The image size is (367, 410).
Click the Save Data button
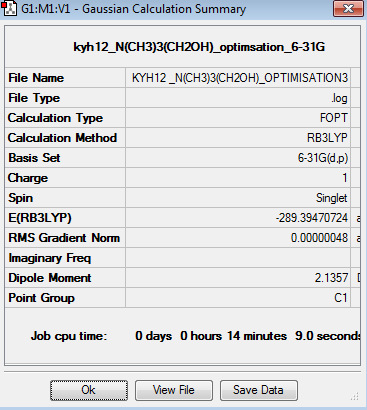coord(259,390)
